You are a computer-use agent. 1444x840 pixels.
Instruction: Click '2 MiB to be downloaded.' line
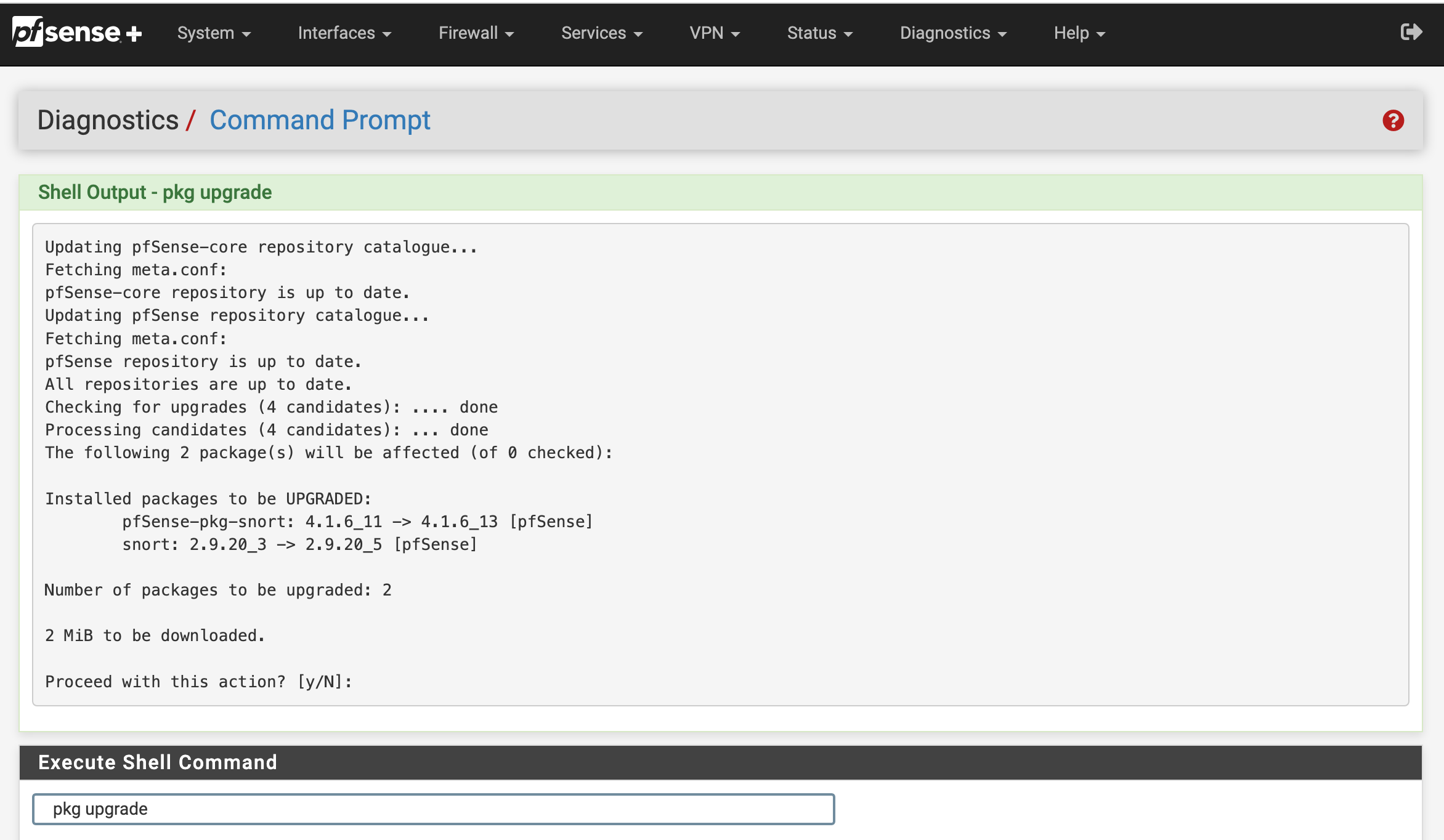[x=155, y=636]
